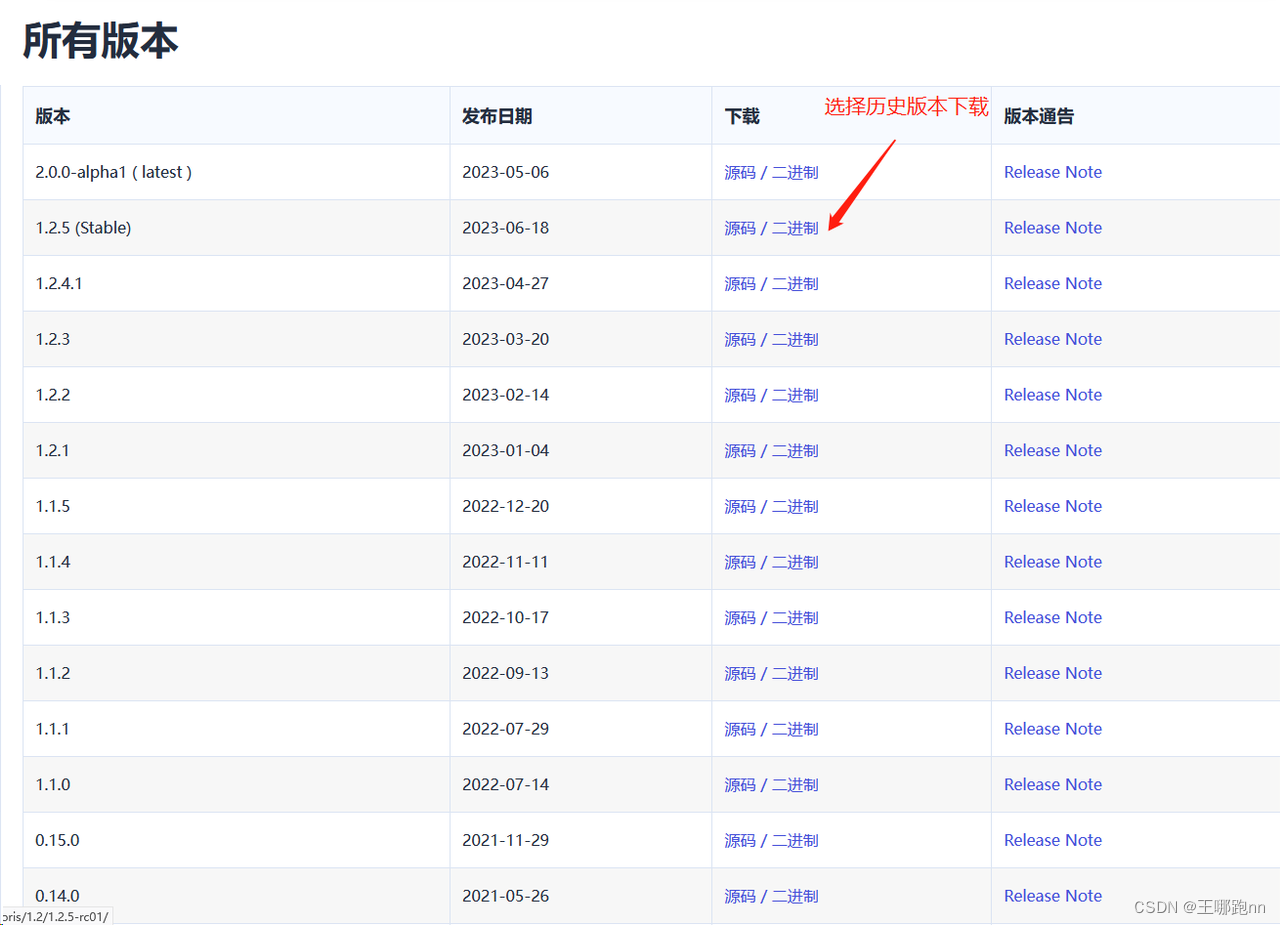Download 二进制 for version 1.2.1
Screen dimensions: 1280x925
[x=795, y=451]
